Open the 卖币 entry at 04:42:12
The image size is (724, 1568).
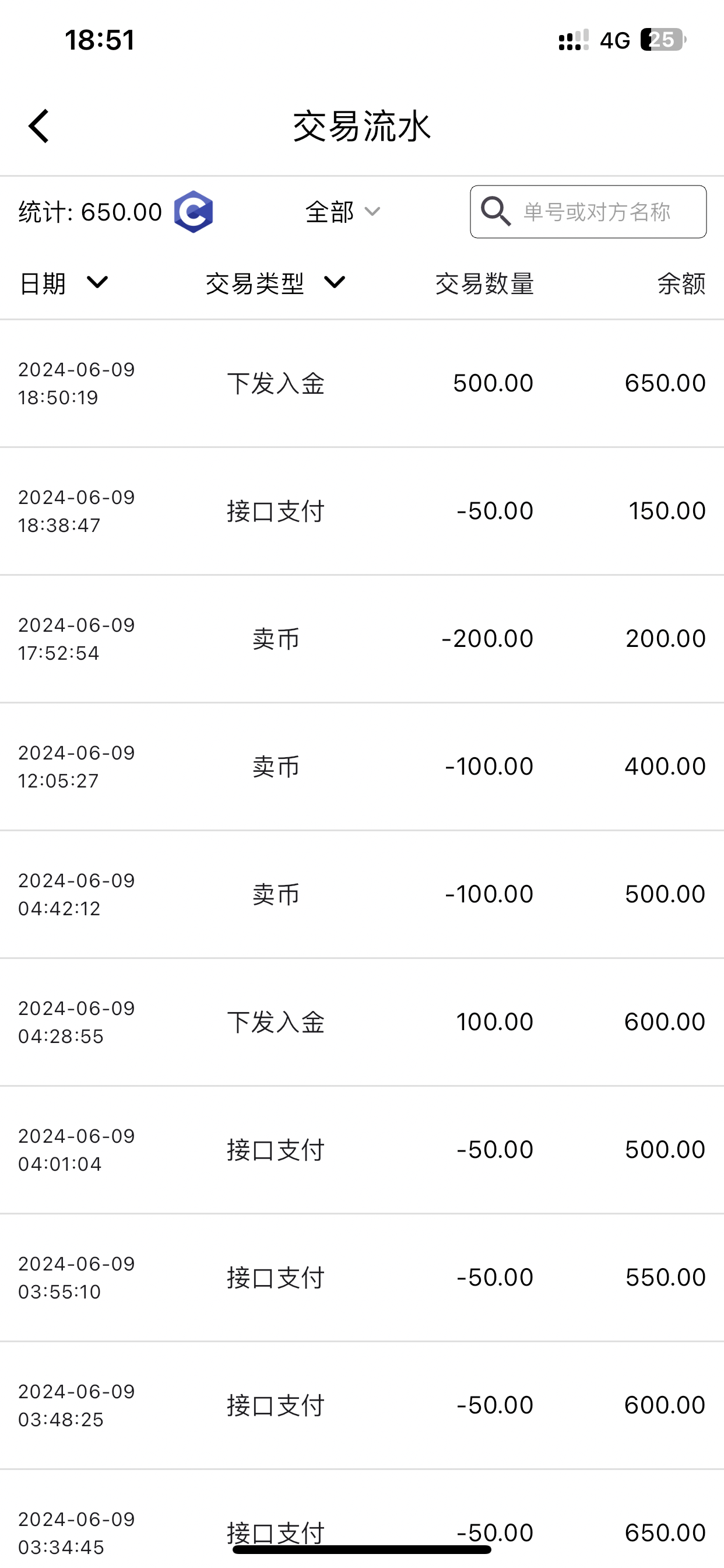click(x=362, y=895)
